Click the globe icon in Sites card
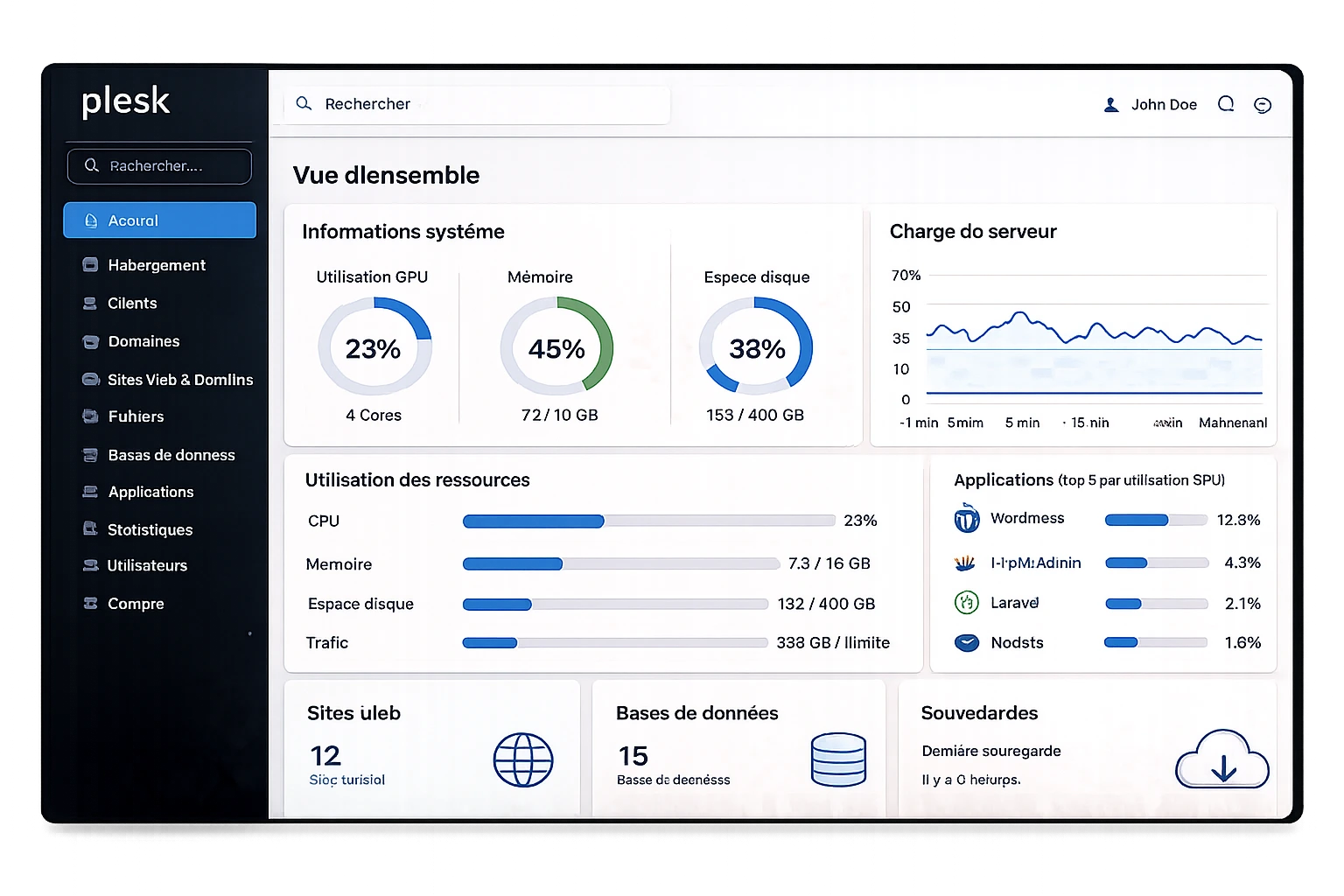This screenshot has height=896, width=1344. click(523, 759)
